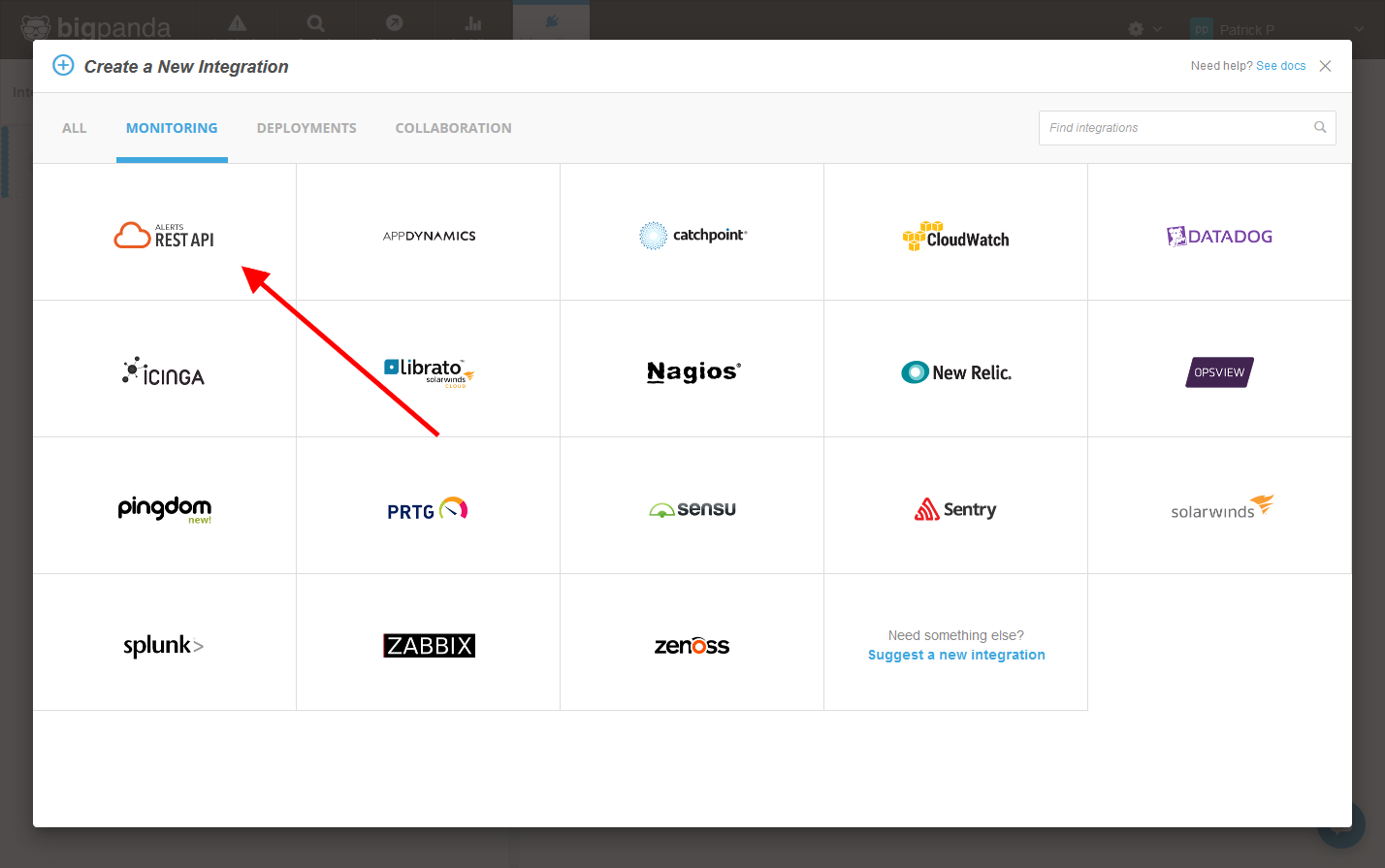
Task: Select the Zabbix integration tile
Action: click(429, 646)
